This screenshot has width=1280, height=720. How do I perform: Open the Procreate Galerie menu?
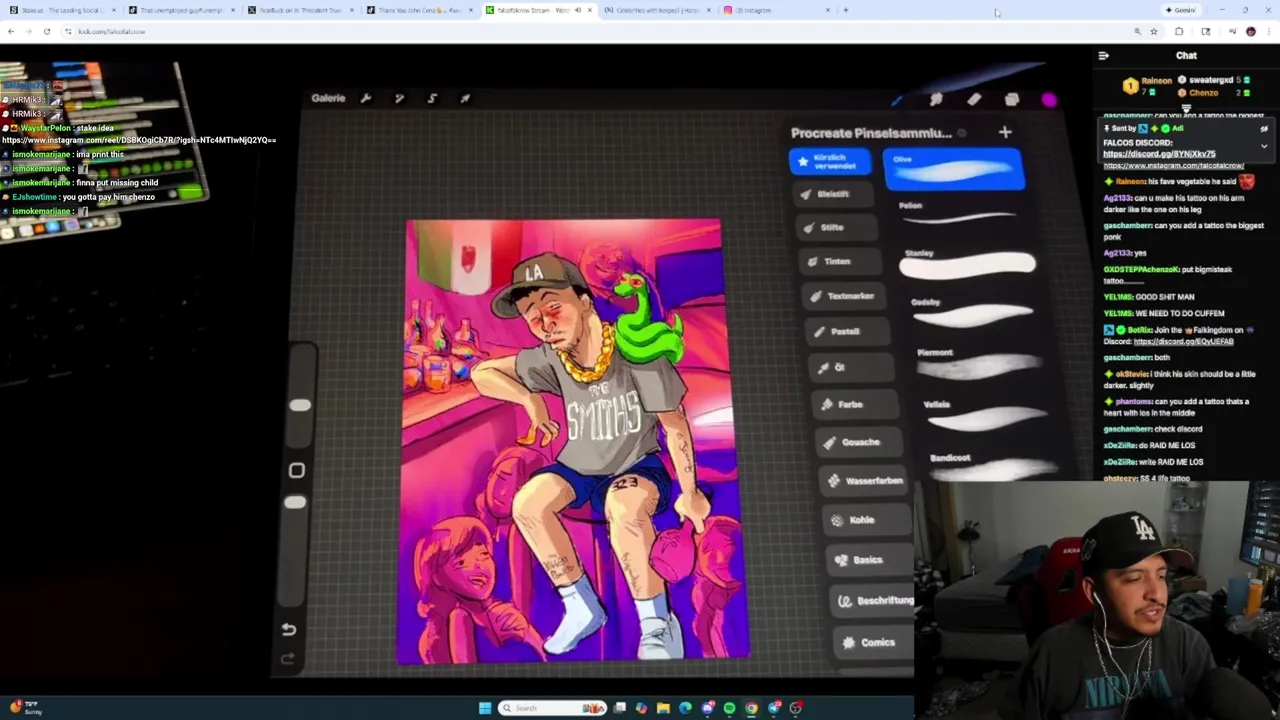coord(328,98)
